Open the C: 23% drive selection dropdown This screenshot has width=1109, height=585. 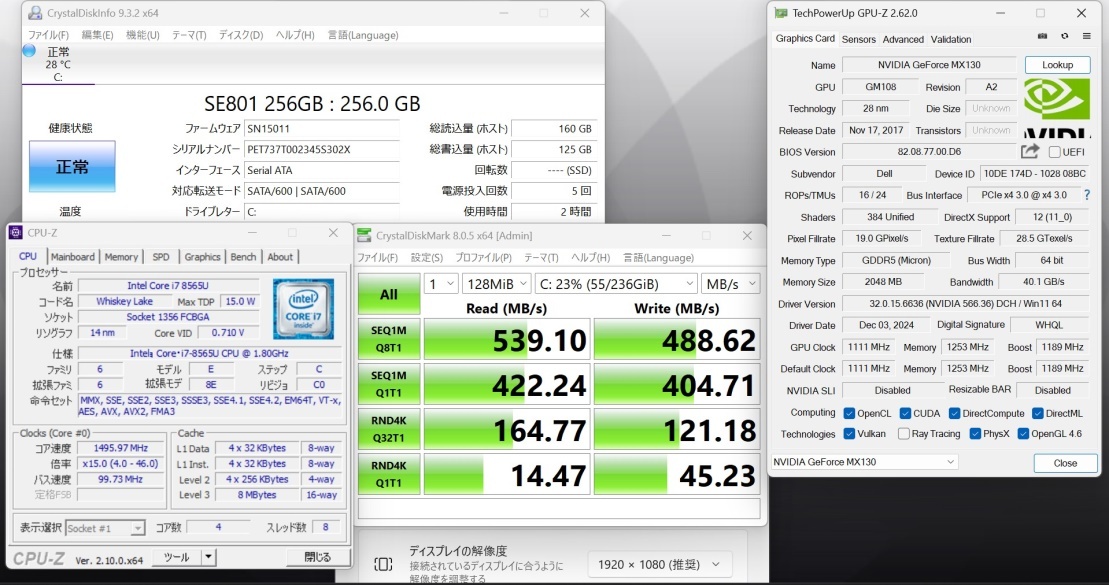click(x=617, y=284)
